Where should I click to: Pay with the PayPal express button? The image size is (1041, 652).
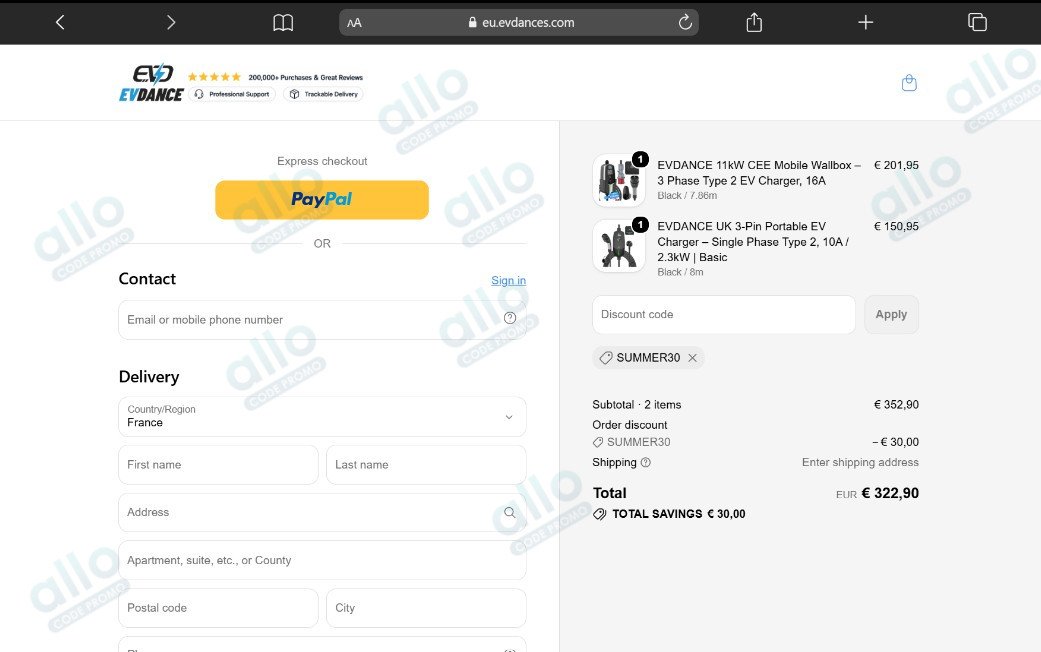pyautogui.click(x=322, y=199)
